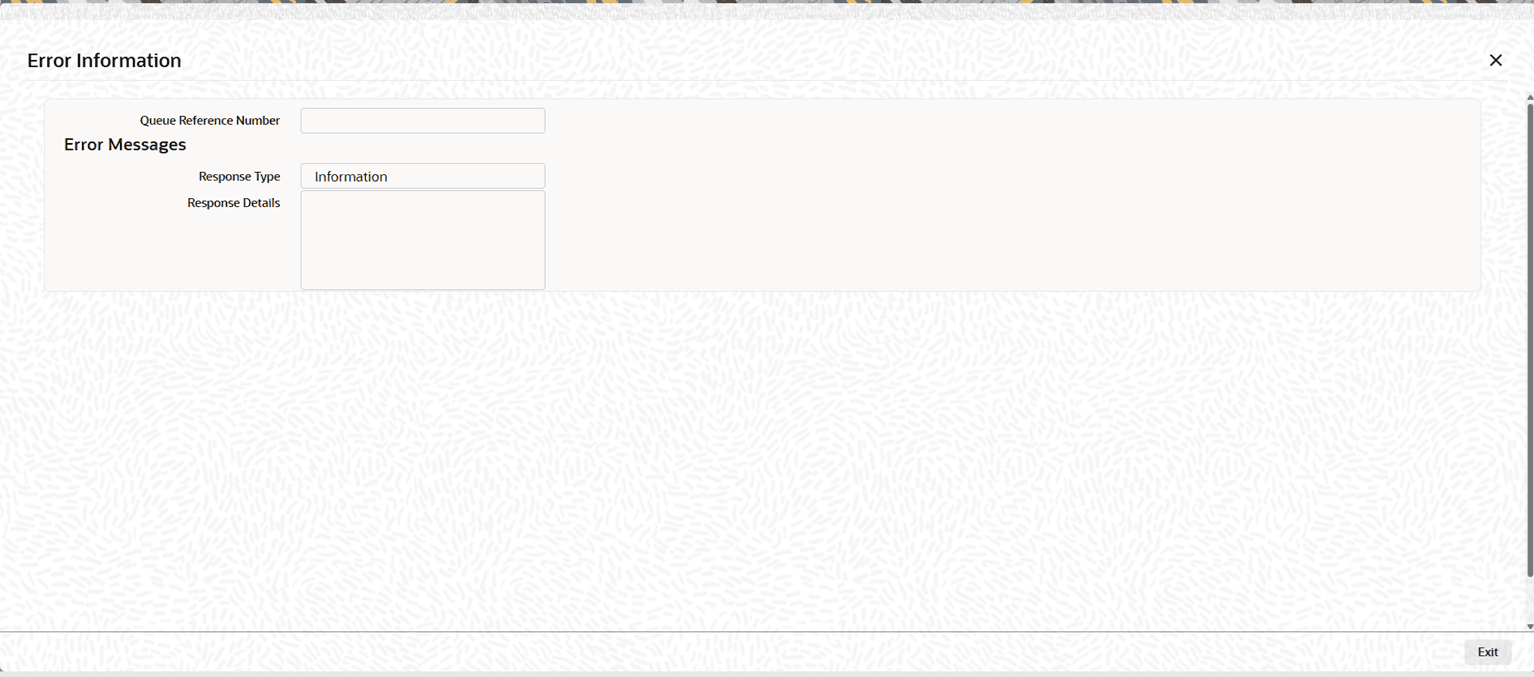The width and height of the screenshot is (1534, 677).
Task: Click the Queue Reference Number input field
Action: pyautogui.click(x=423, y=121)
